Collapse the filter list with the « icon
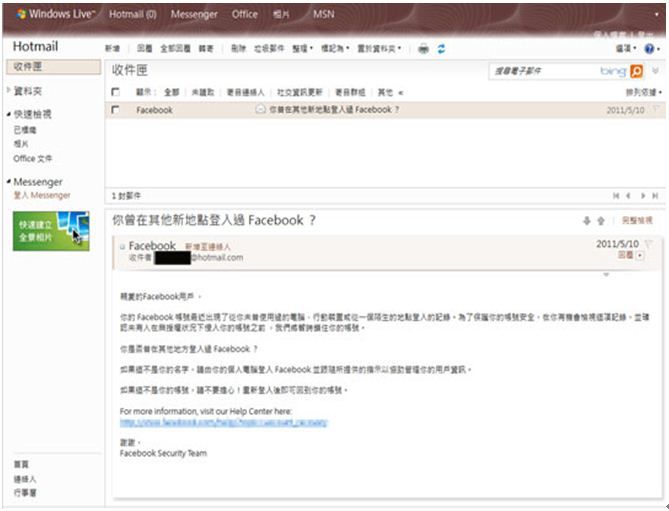The height and width of the screenshot is (511, 669). click(401, 93)
